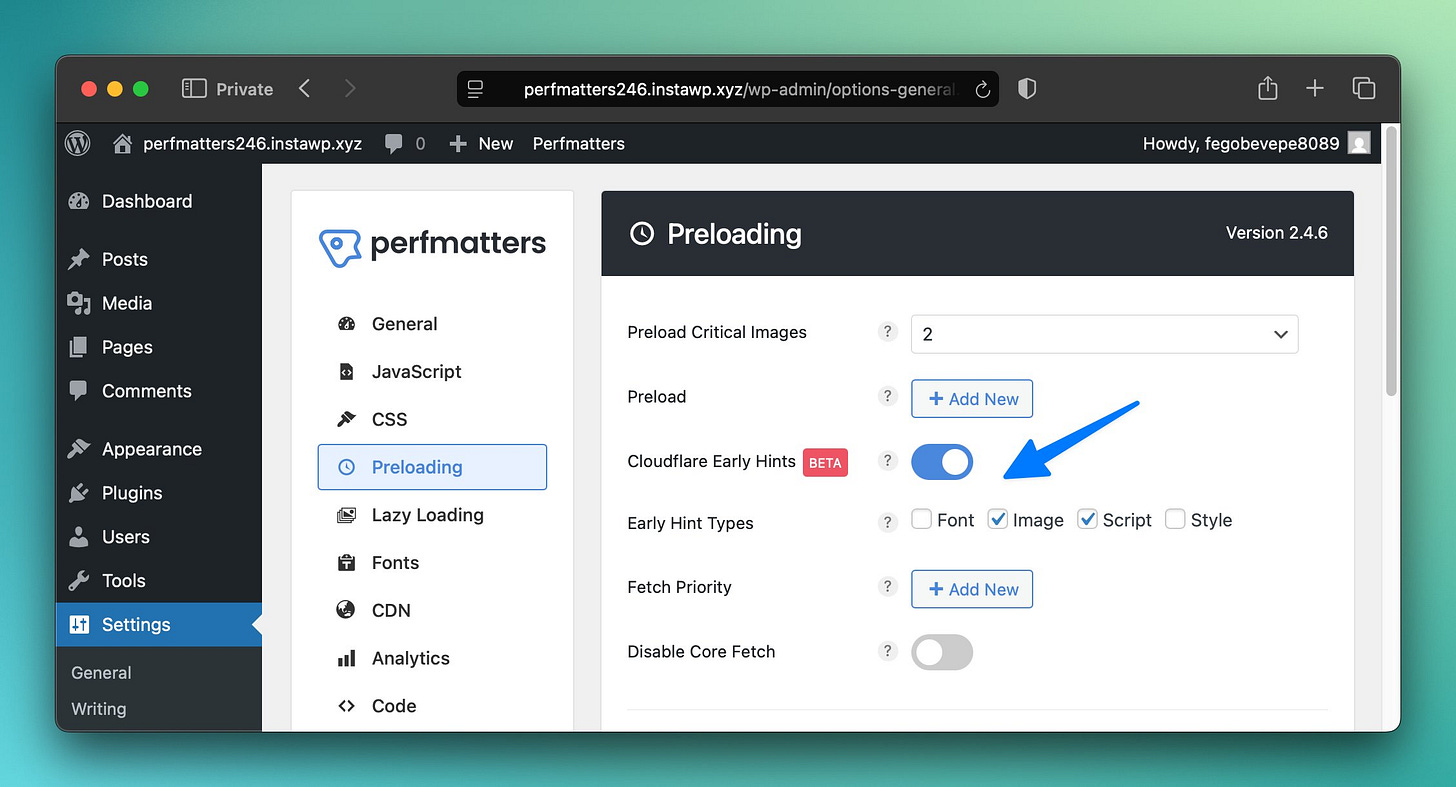The height and width of the screenshot is (787, 1456).
Task: Click the help icon for Preload Critical Images
Action: click(887, 332)
